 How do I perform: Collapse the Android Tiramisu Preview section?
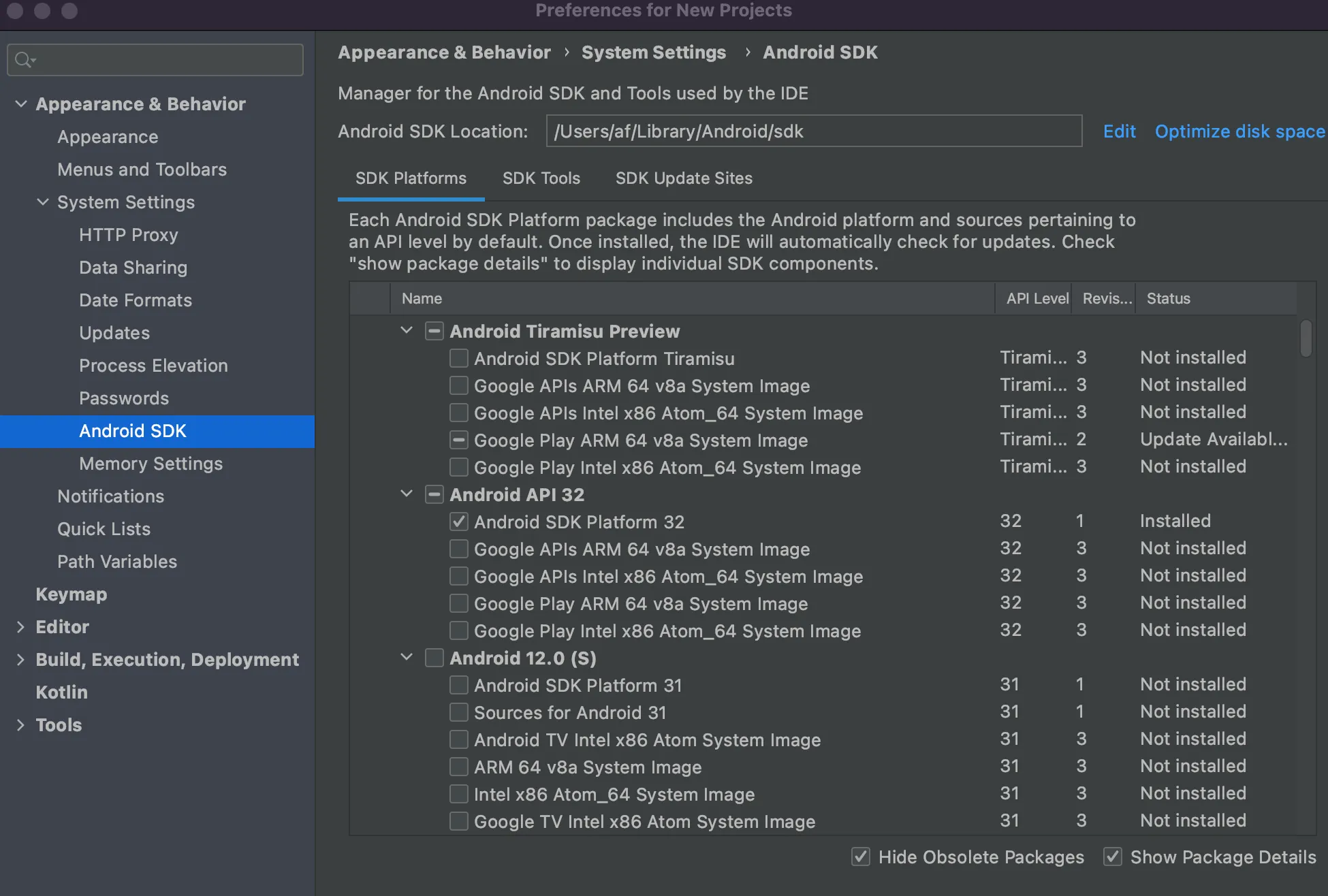click(406, 331)
